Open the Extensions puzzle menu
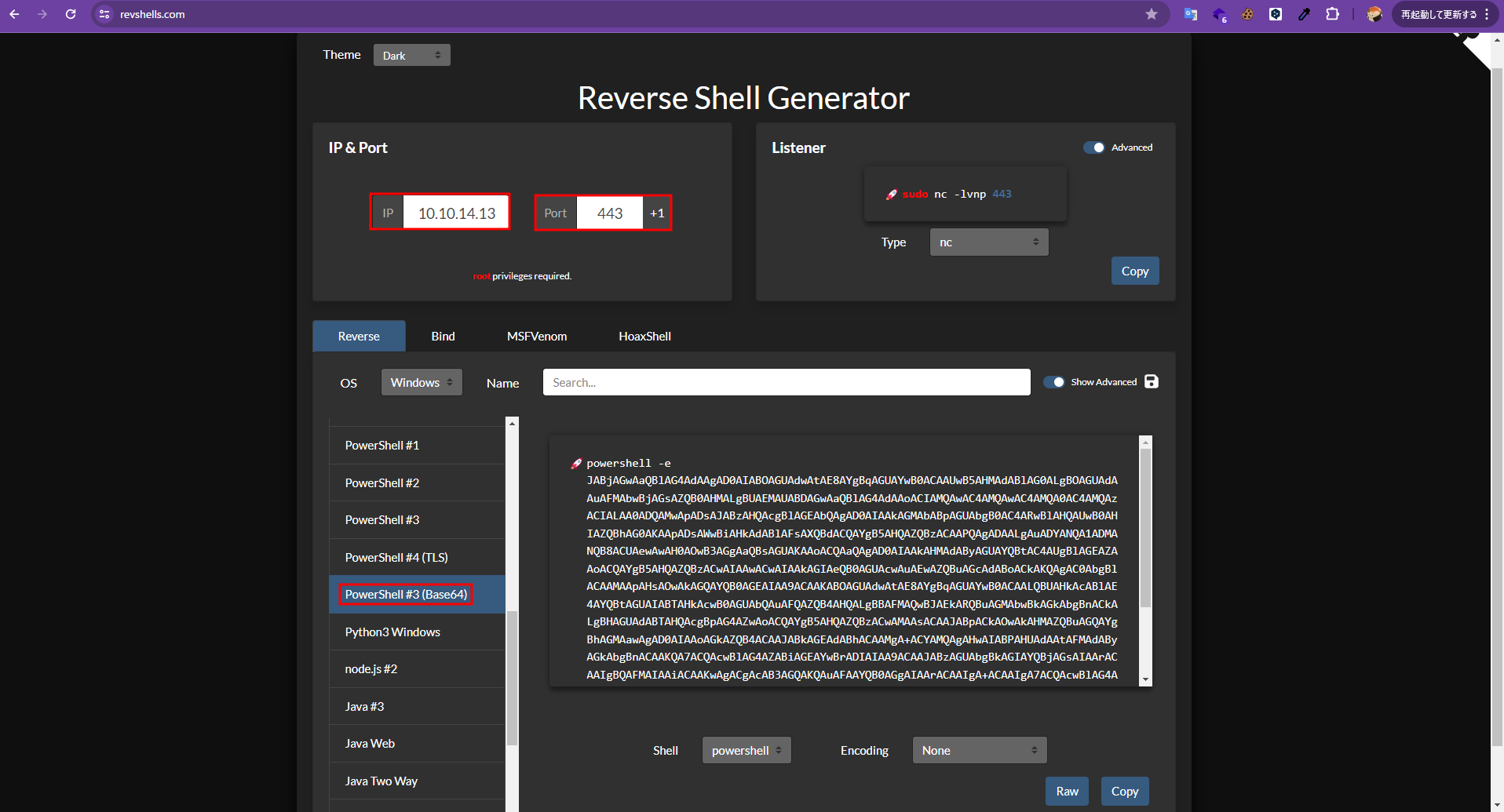Screen dimensions: 1504x812 [1332, 14]
